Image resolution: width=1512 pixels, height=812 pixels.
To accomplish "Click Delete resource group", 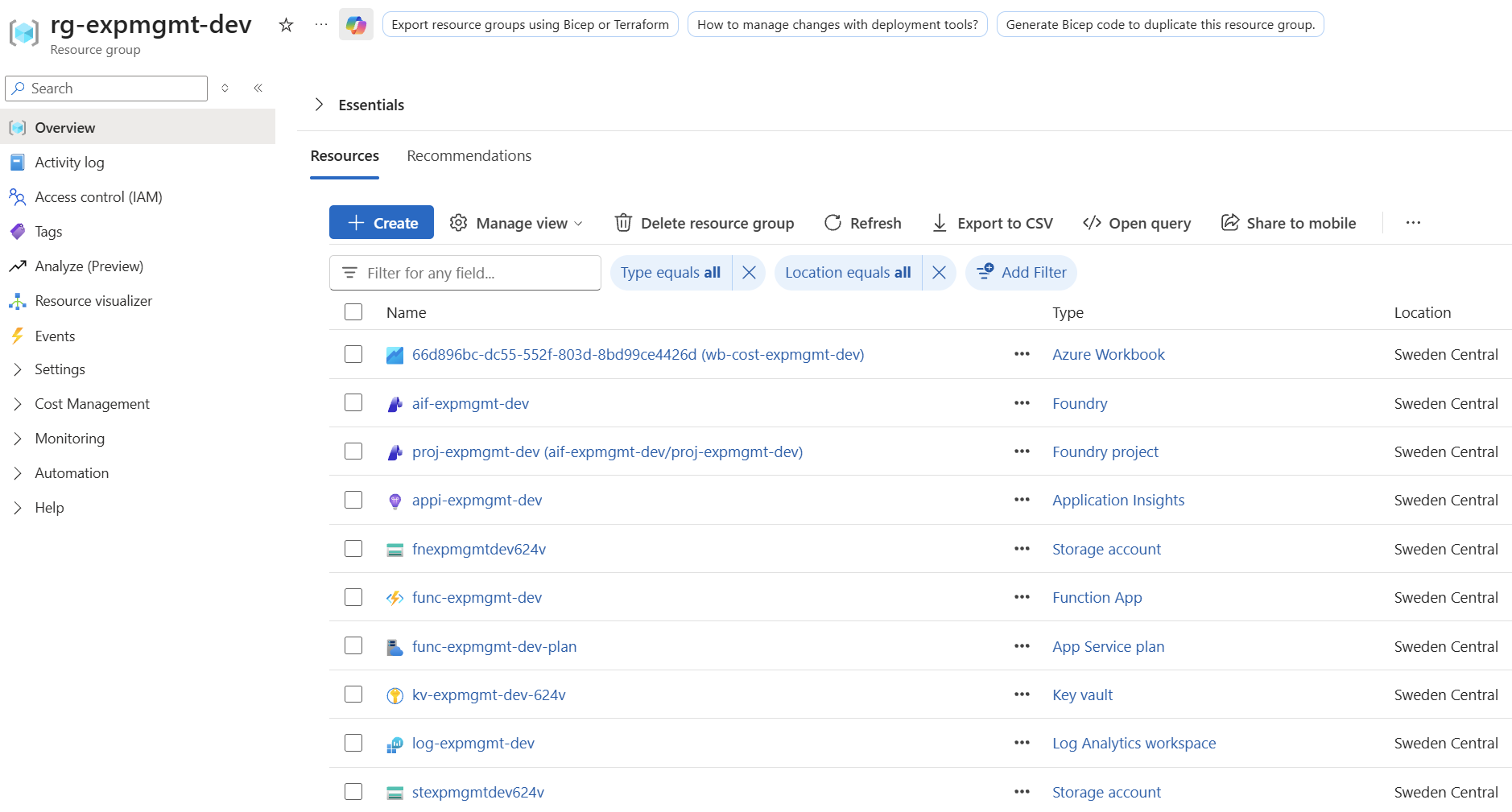I will pos(704,223).
